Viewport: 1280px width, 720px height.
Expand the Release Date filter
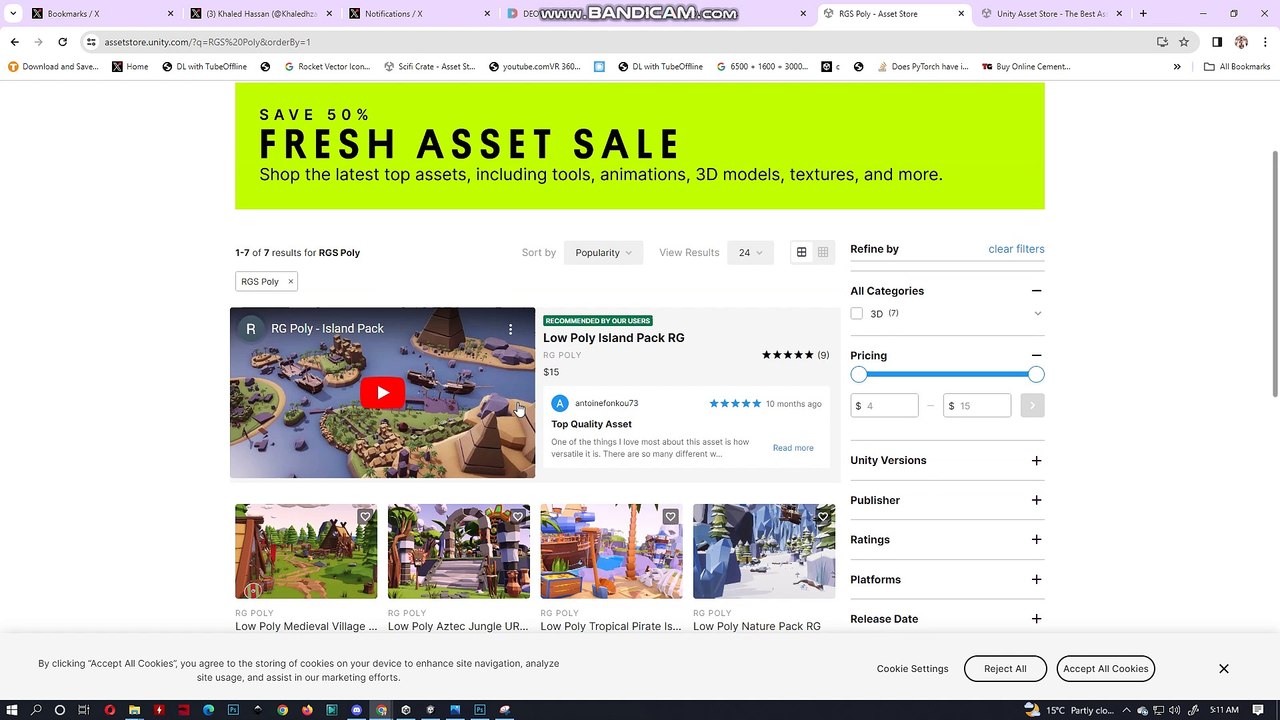click(x=1036, y=619)
